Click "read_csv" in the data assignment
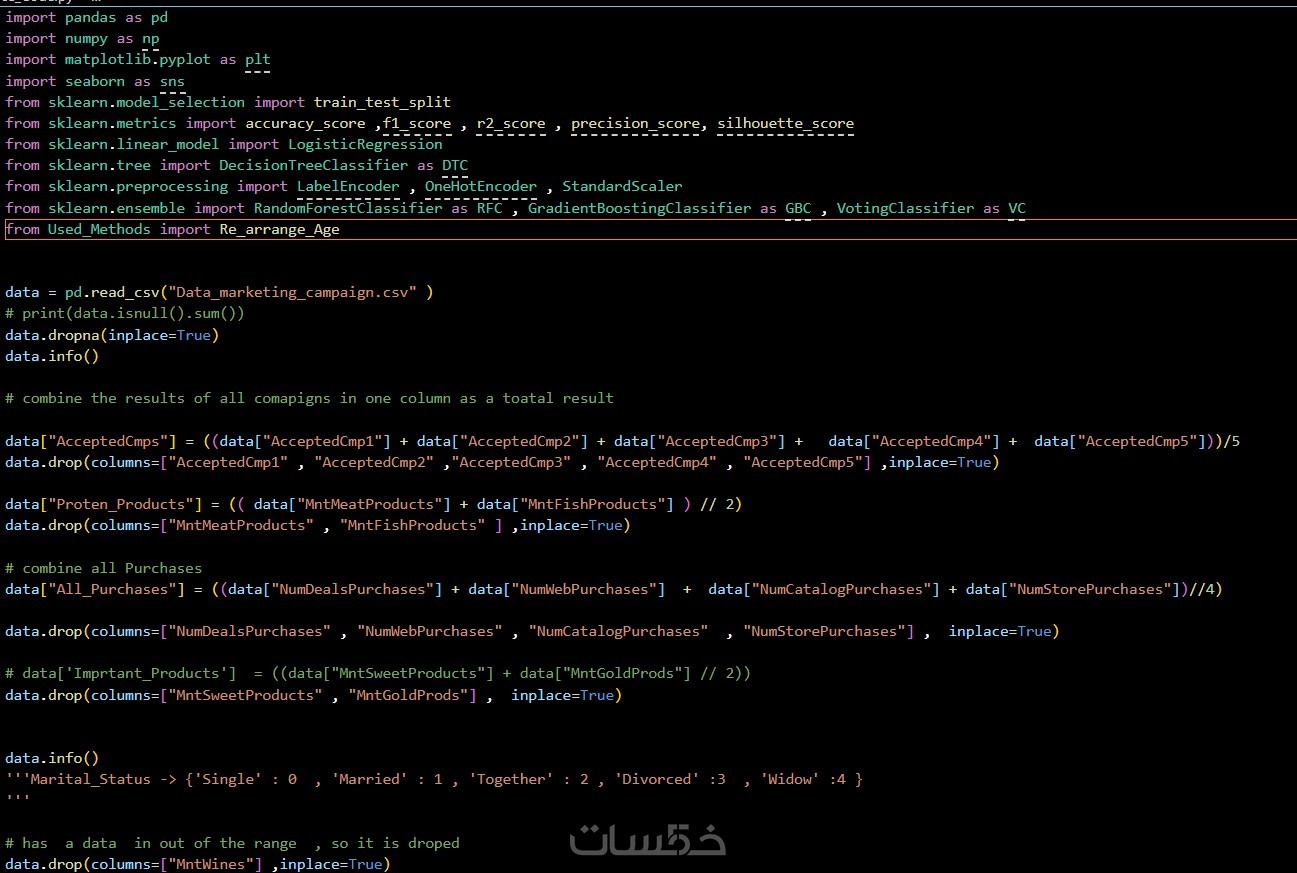Image resolution: width=1297 pixels, height=873 pixels. coord(125,292)
